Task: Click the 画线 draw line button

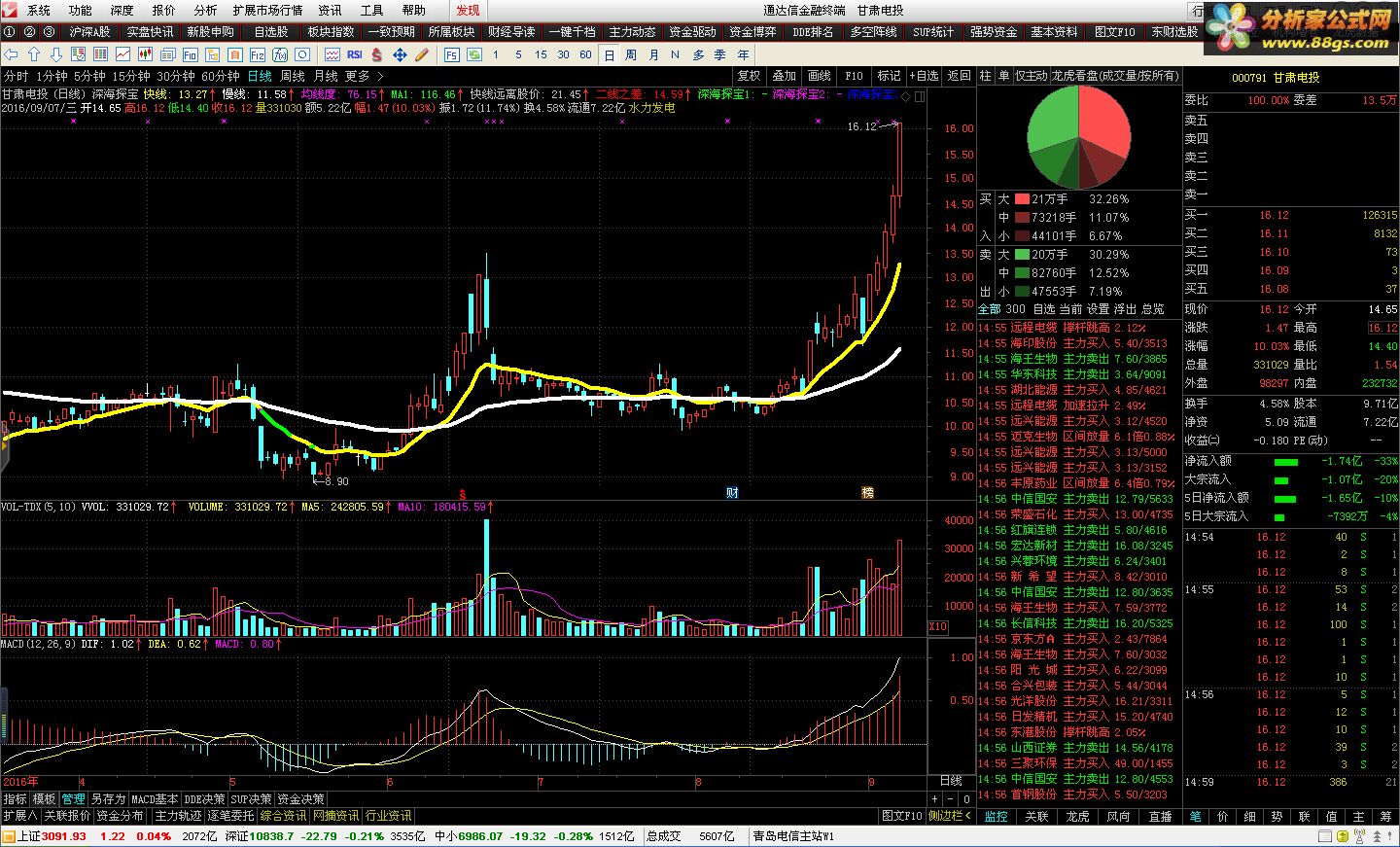Action: 820,76
